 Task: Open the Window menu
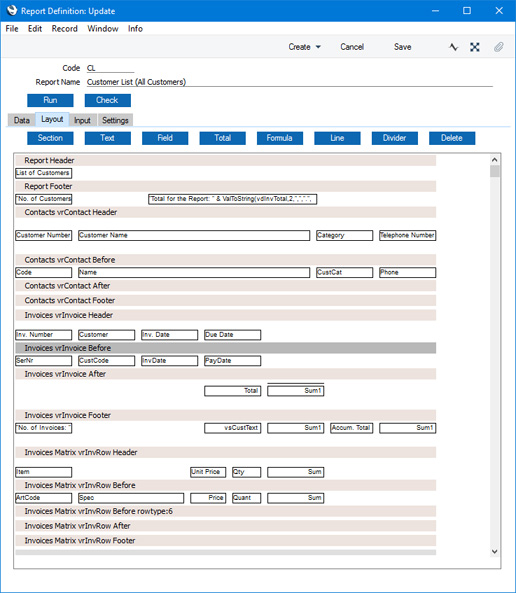pyautogui.click(x=103, y=29)
